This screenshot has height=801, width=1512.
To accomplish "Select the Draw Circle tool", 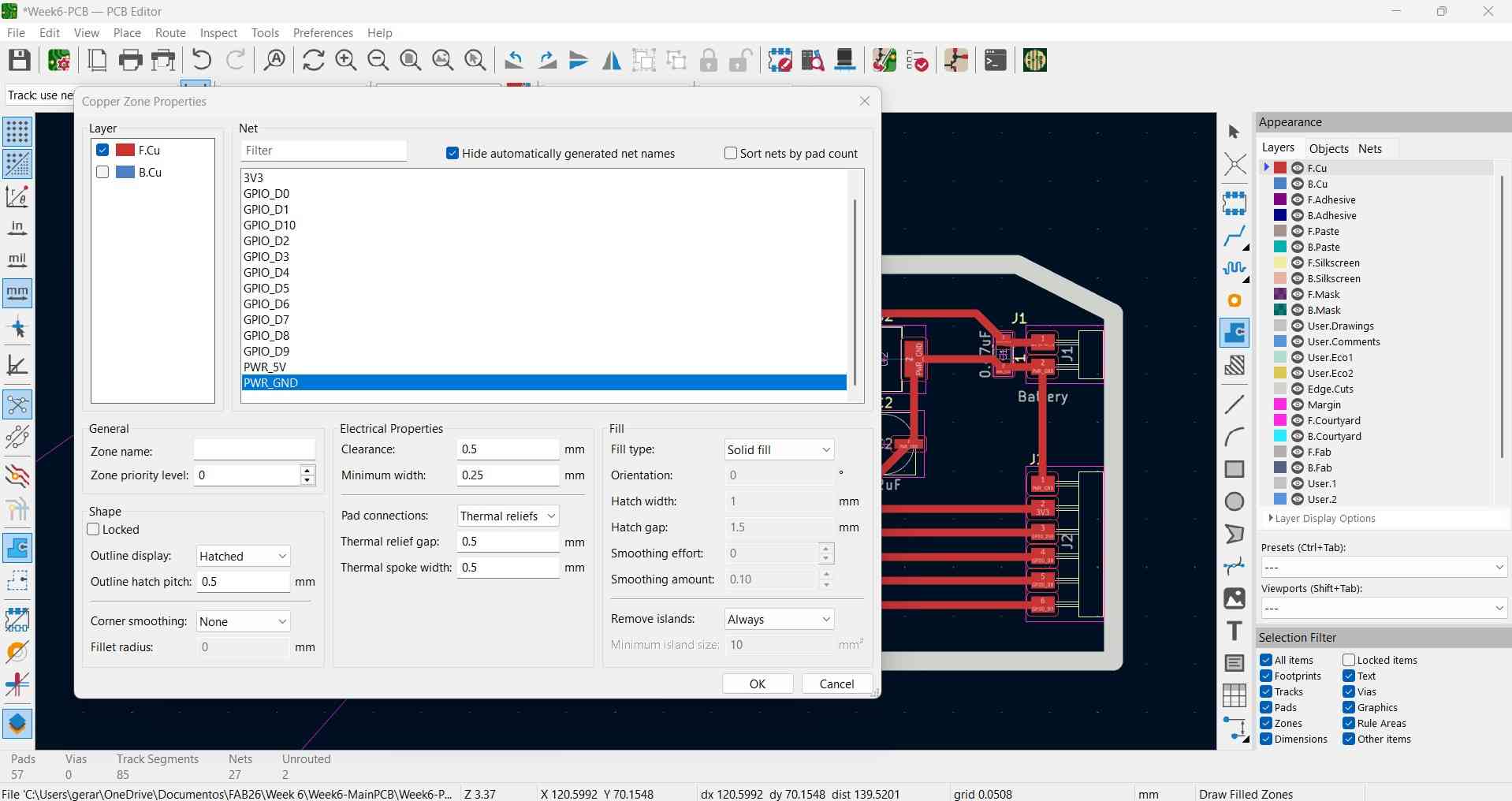I will tap(1235, 501).
